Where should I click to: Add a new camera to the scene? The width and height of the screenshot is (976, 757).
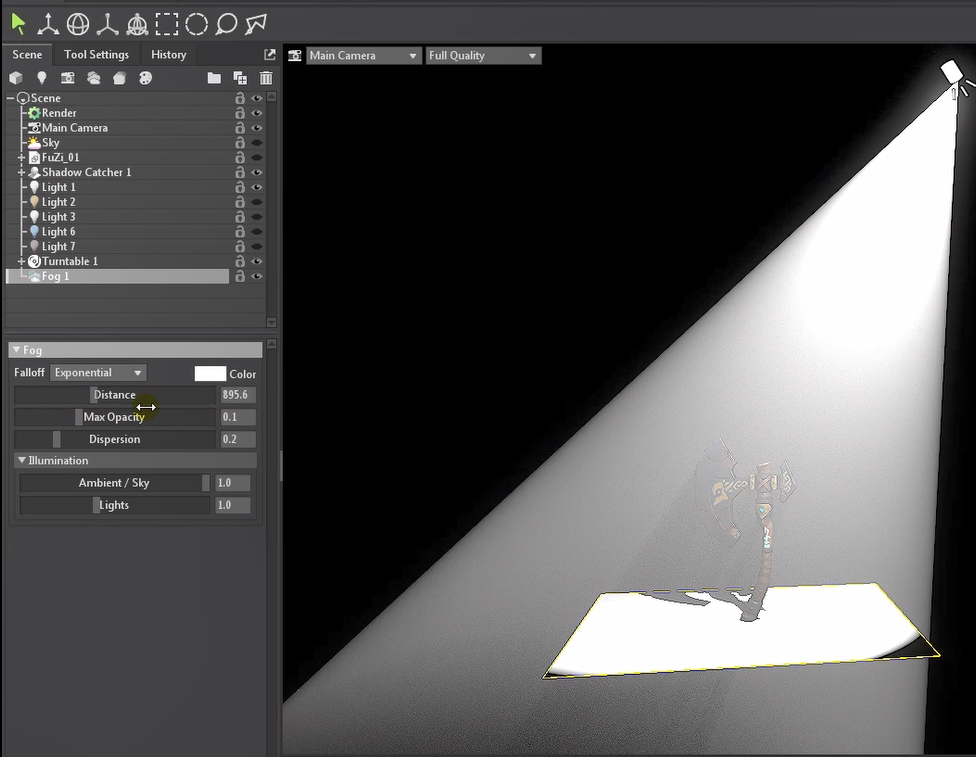click(68, 78)
